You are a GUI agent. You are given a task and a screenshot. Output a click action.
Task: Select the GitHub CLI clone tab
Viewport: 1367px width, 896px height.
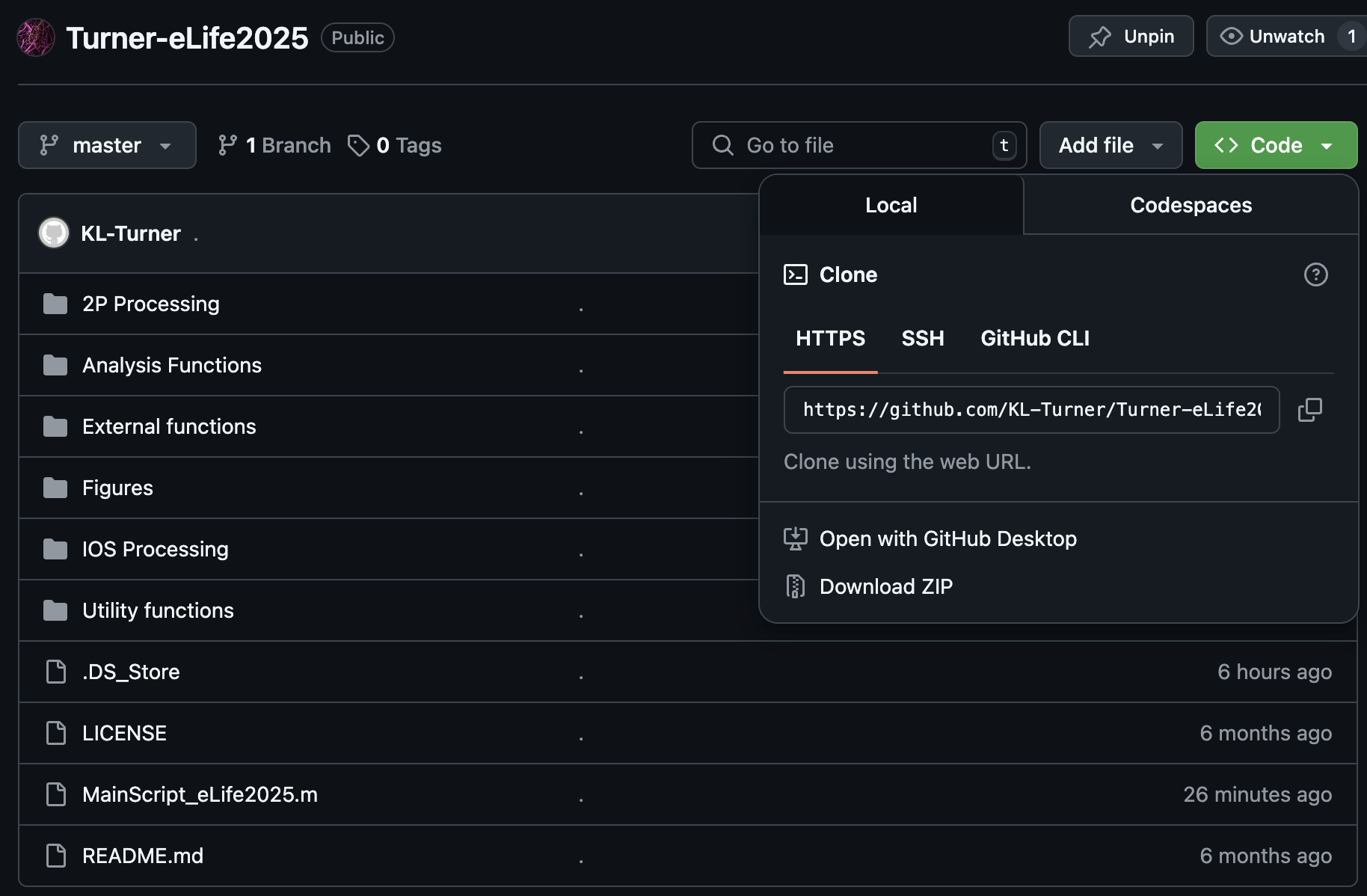[x=1035, y=339]
